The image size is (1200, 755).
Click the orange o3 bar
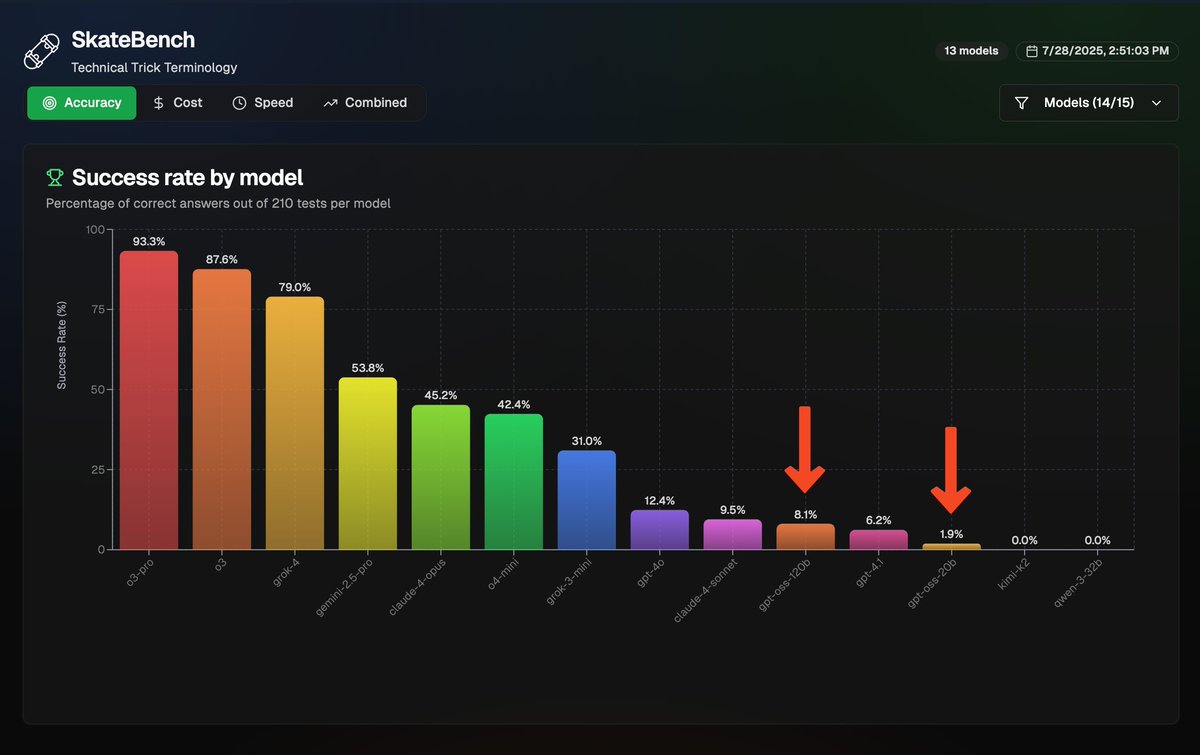(222, 409)
